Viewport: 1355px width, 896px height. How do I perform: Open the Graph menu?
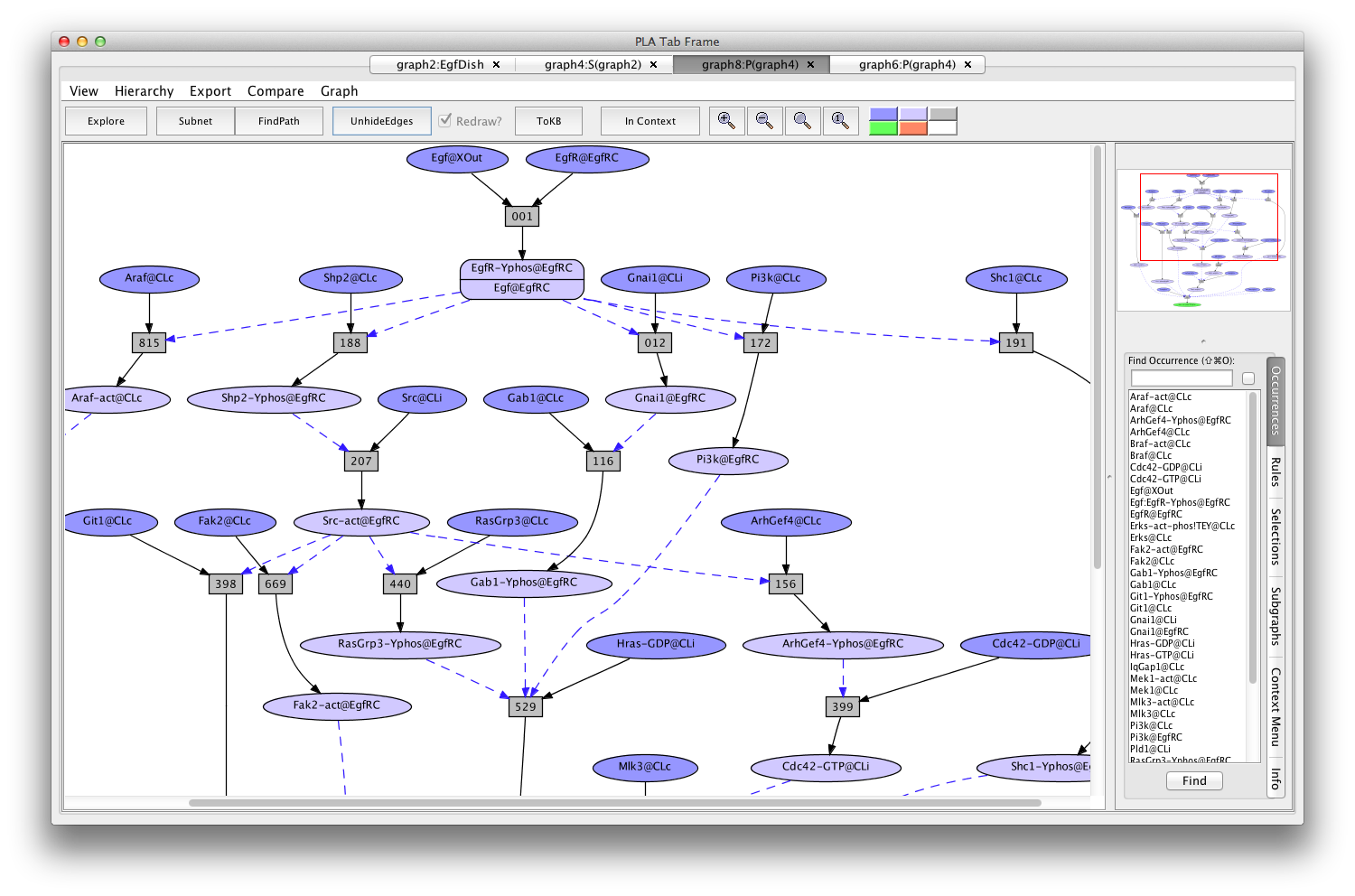pyautogui.click(x=339, y=91)
